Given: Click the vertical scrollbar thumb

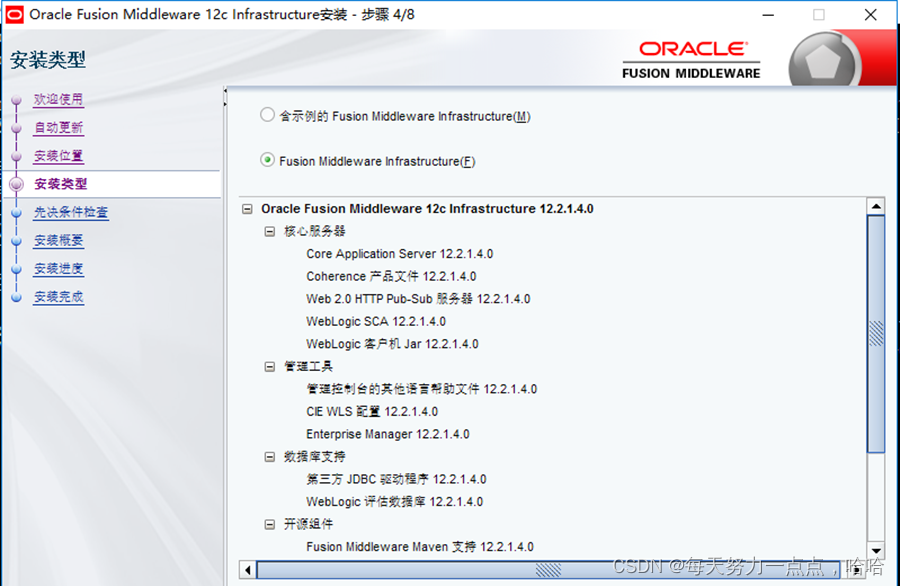Looking at the screenshot, I should 876,334.
